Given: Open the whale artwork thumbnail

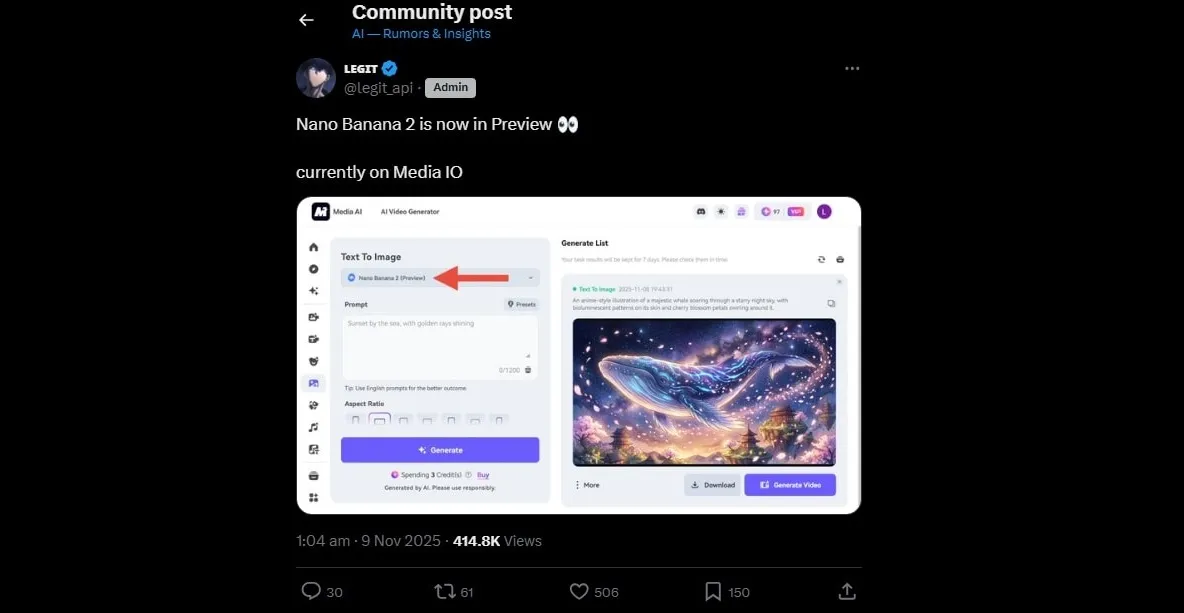Looking at the screenshot, I should [704, 392].
